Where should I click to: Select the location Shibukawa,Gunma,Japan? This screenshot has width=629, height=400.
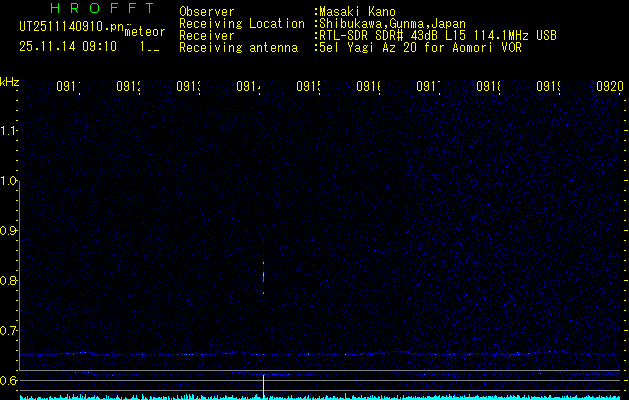coord(390,23)
